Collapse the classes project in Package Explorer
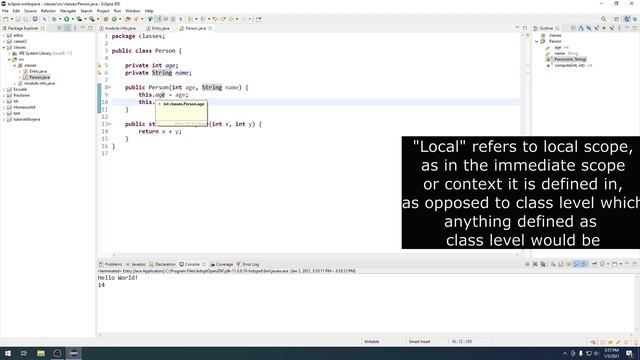This screenshot has width=640, height=360. point(4,47)
